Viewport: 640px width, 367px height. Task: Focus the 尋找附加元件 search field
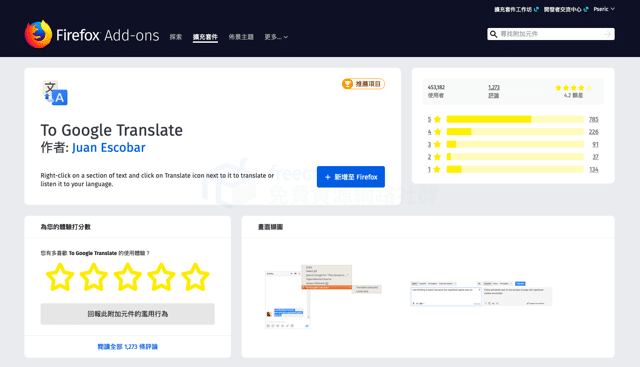(x=551, y=34)
